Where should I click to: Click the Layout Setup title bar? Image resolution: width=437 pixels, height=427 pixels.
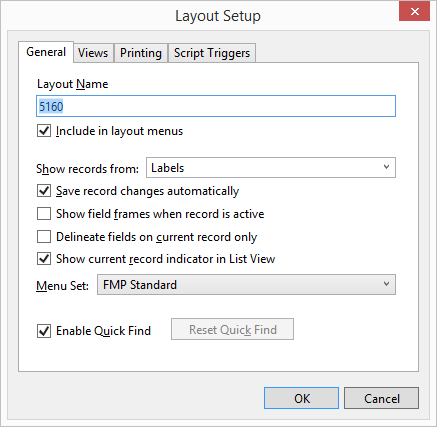tap(218, 16)
